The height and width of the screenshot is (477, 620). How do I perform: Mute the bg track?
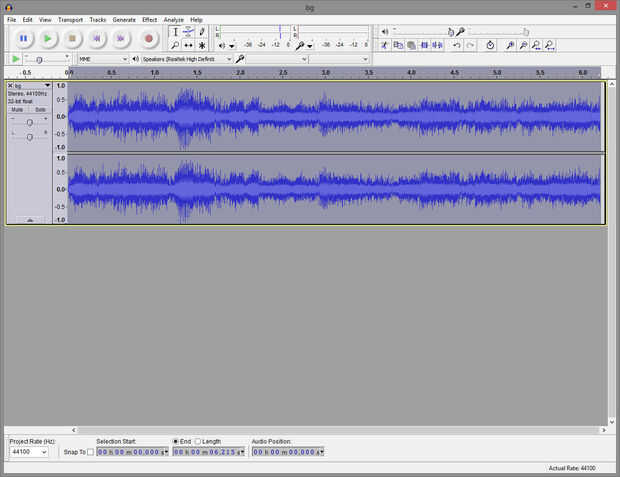pyautogui.click(x=17, y=110)
